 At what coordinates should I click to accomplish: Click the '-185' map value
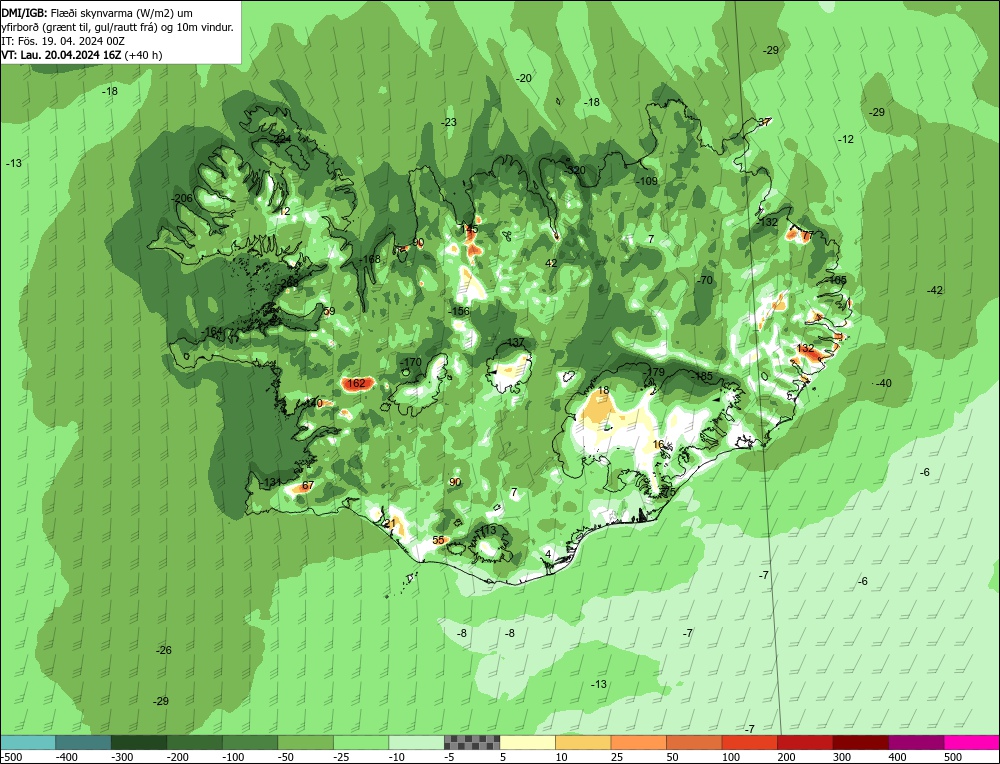[x=702, y=376]
